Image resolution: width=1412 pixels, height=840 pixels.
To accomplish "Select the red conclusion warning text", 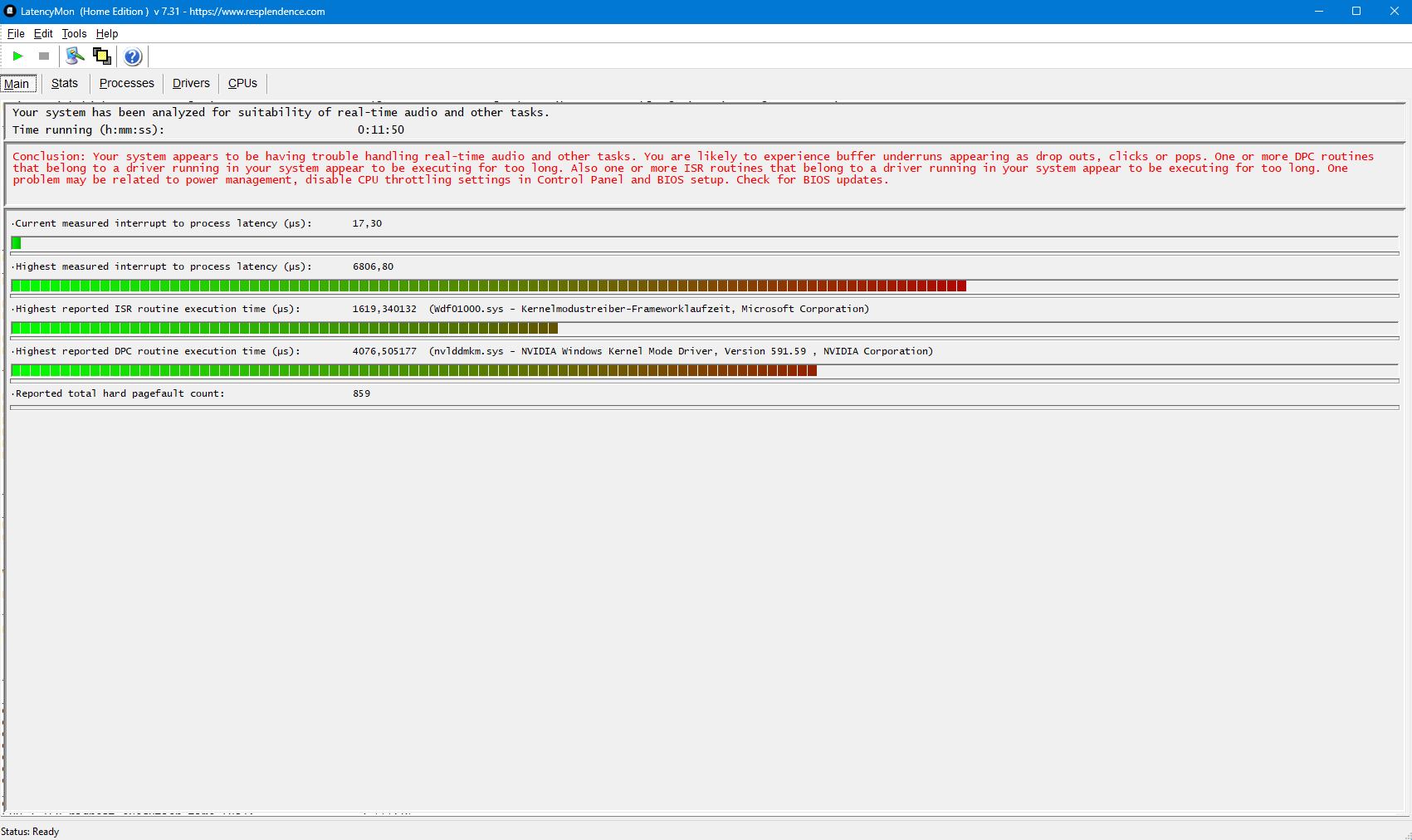I will tap(581, 167).
